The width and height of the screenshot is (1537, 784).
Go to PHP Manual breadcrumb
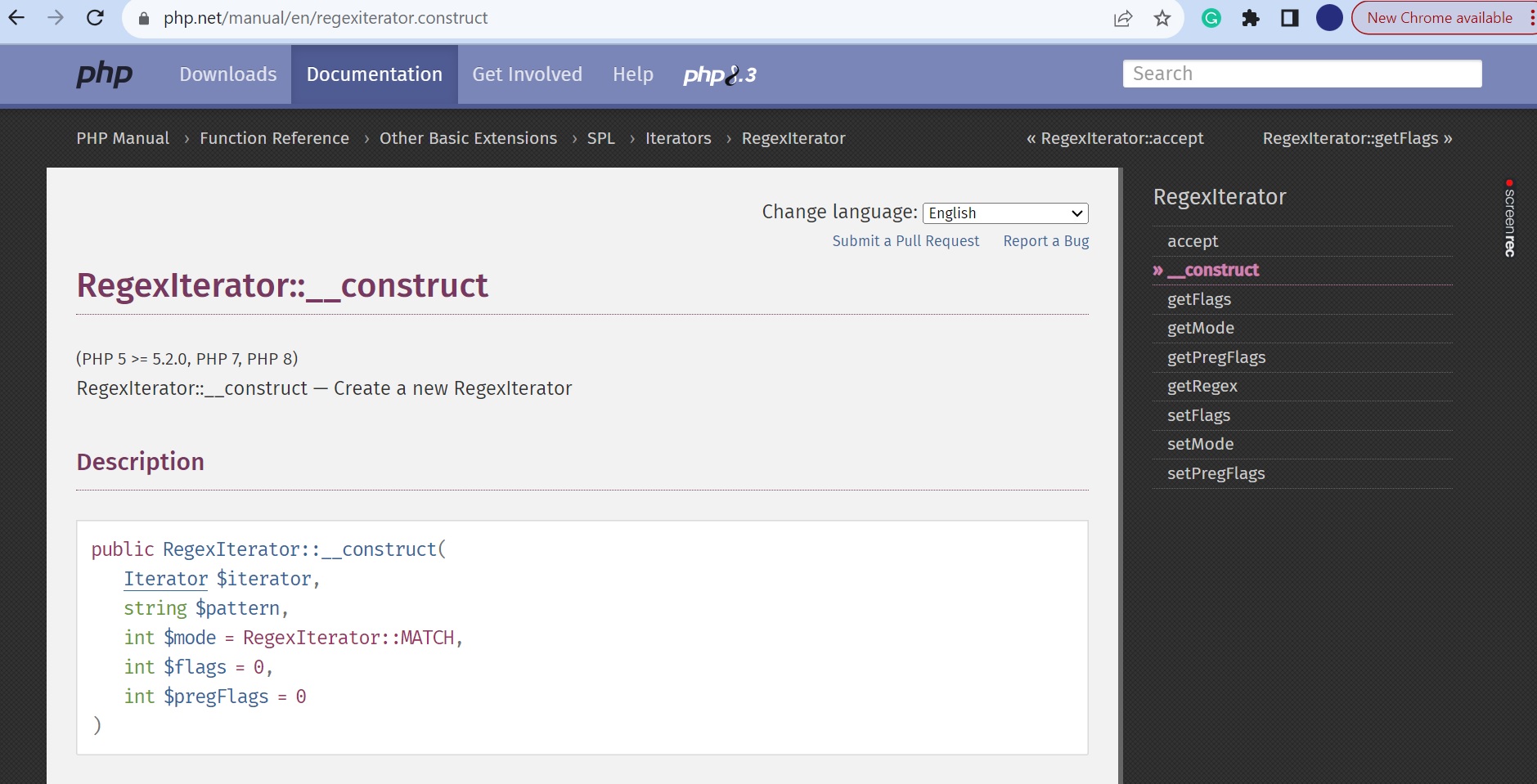123,138
